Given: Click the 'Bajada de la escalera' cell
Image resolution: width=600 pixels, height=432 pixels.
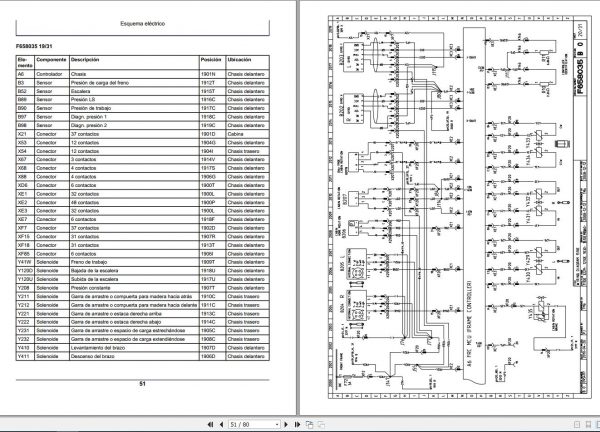Looking at the screenshot, I should (x=134, y=271).
